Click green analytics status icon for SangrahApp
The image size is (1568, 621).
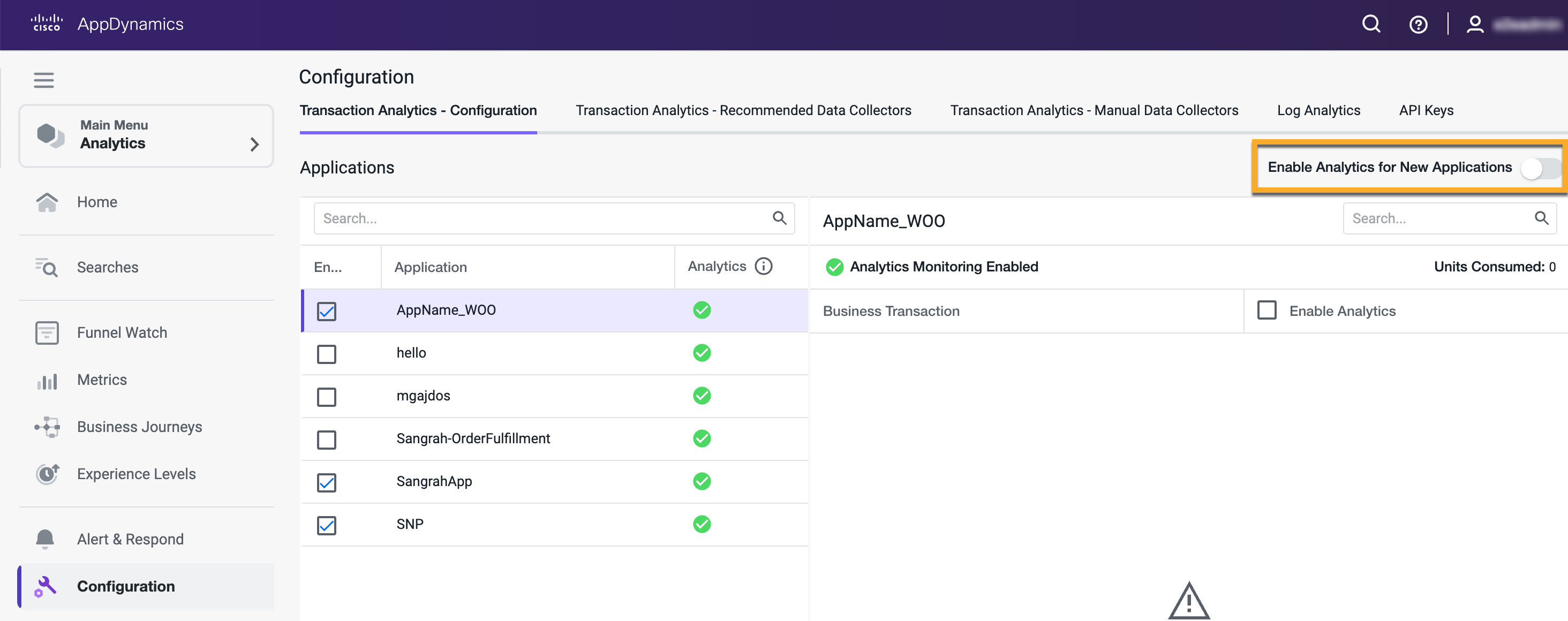pos(702,482)
